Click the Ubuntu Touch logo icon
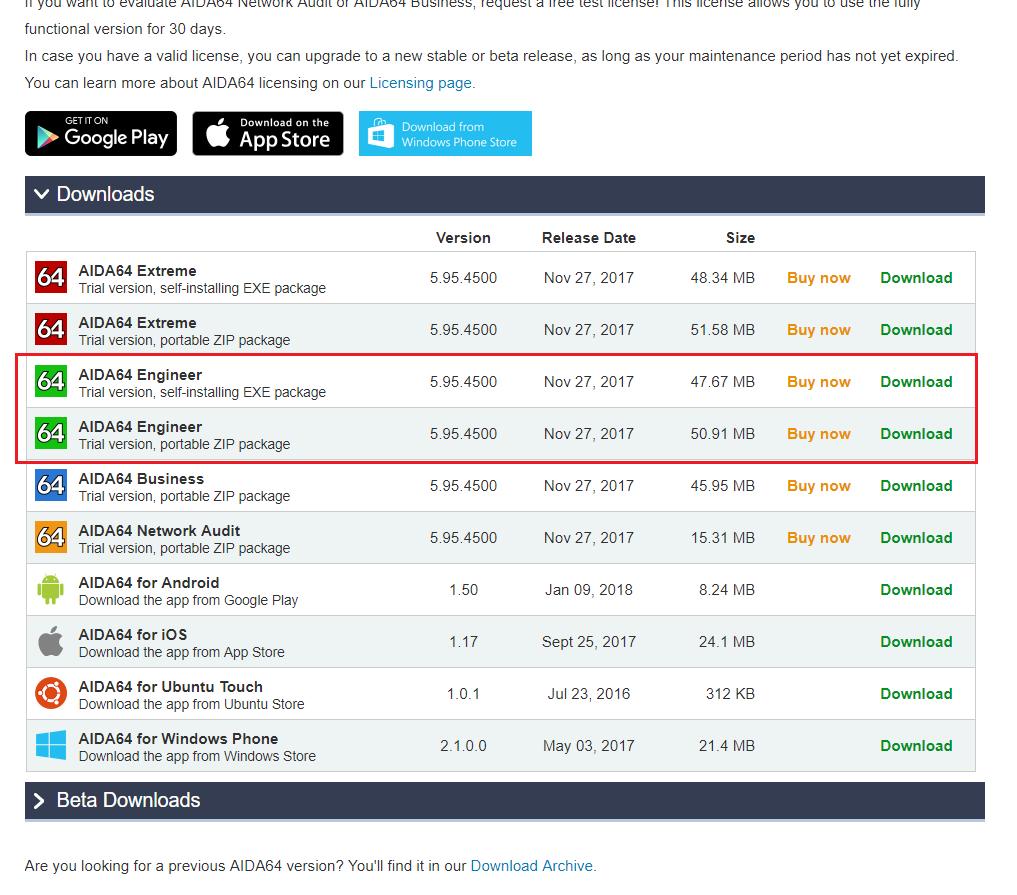Screen dimensions: 1017x895 (50, 693)
